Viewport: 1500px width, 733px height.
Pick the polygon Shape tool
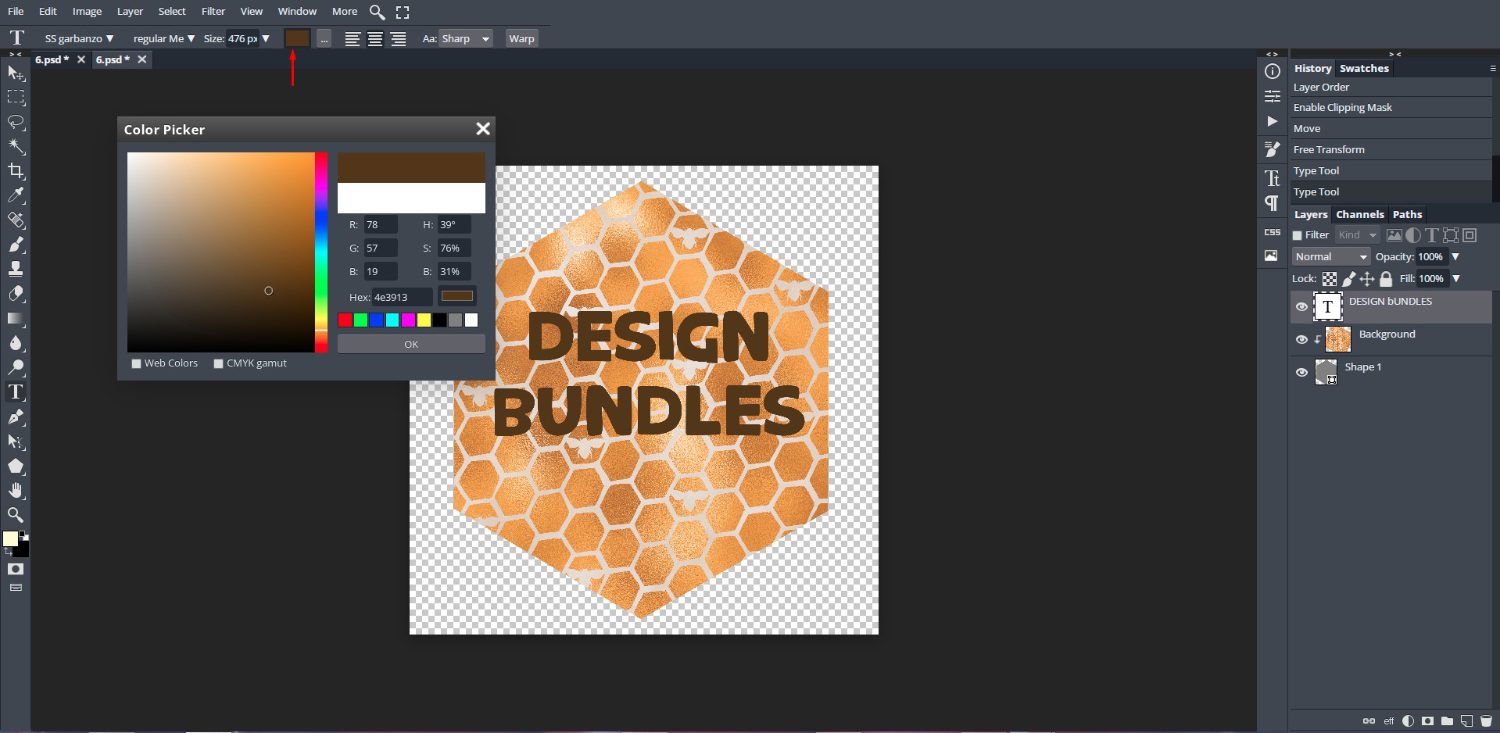(x=16, y=466)
